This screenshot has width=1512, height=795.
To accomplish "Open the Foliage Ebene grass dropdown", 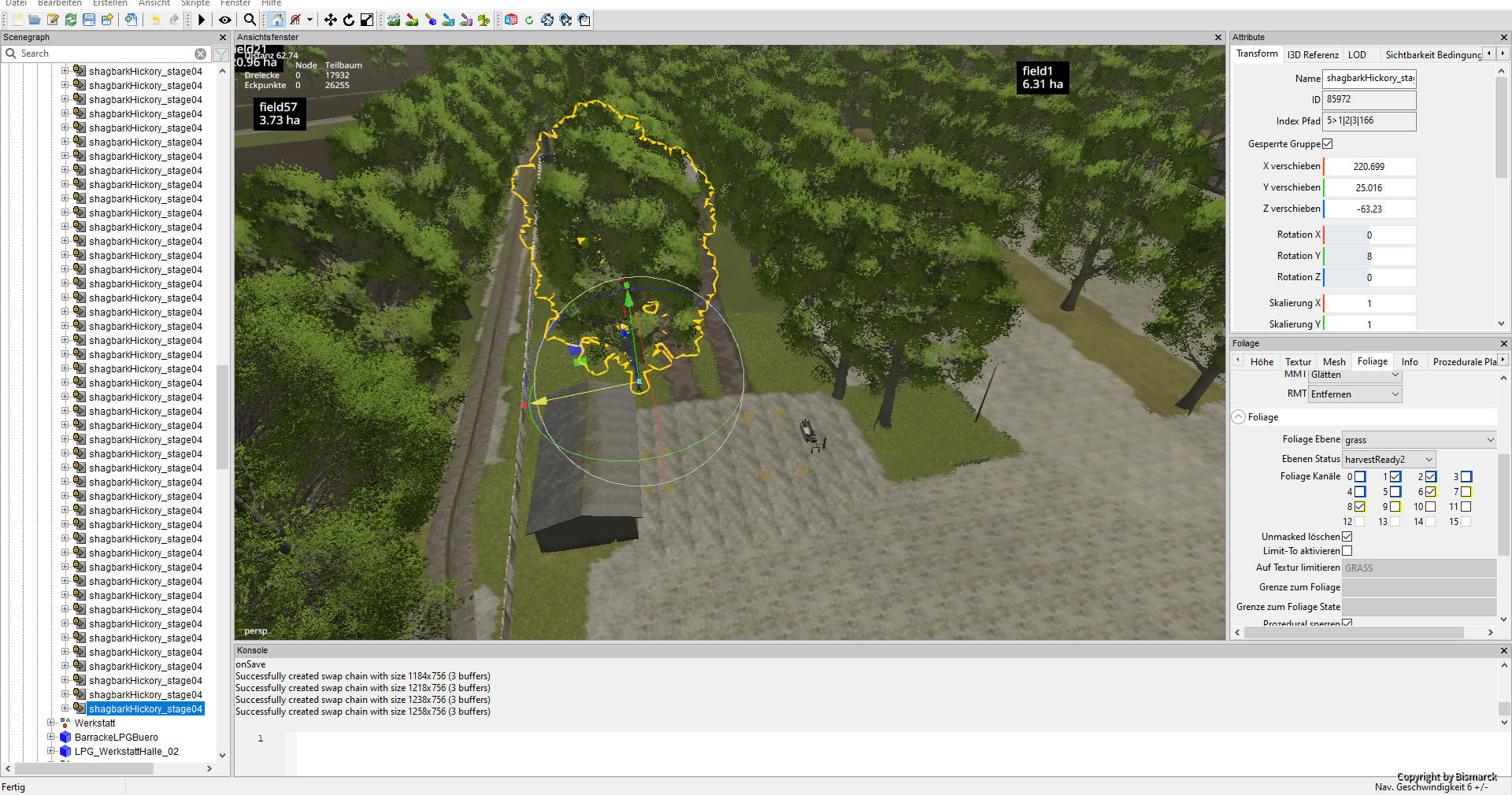I will pos(1419,440).
